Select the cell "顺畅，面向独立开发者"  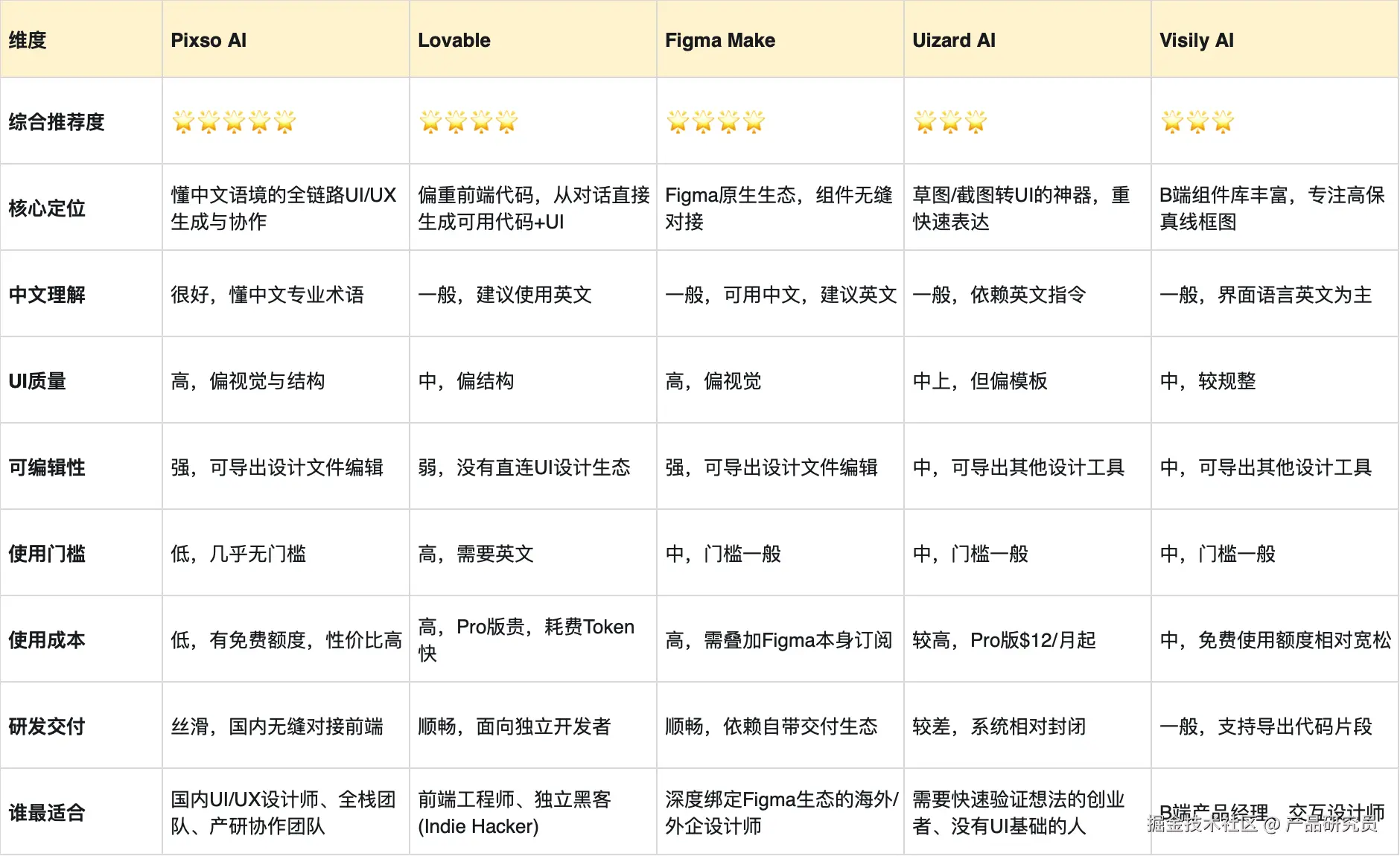pos(533,726)
